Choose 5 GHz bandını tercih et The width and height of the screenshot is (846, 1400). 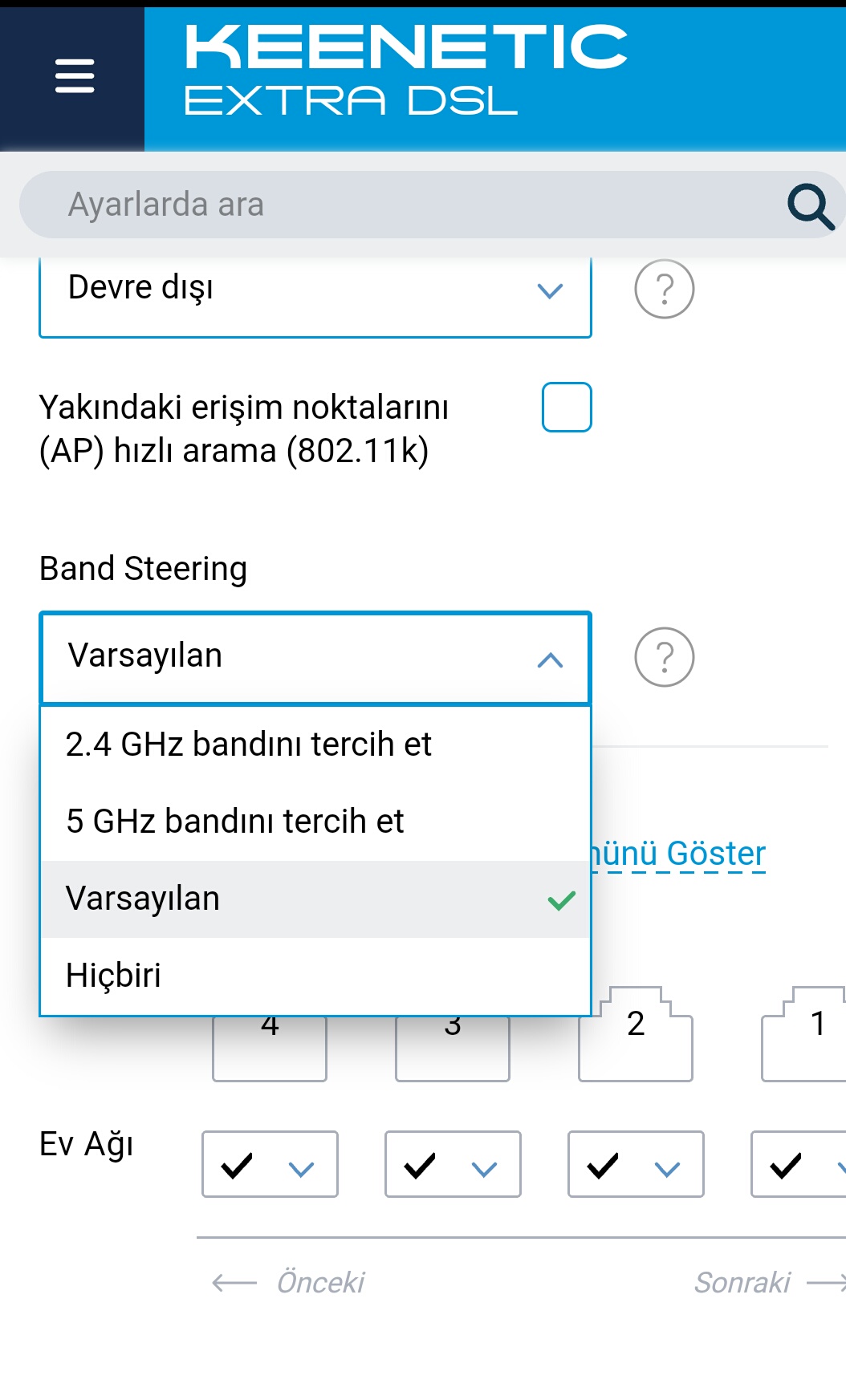tap(315, 822)
